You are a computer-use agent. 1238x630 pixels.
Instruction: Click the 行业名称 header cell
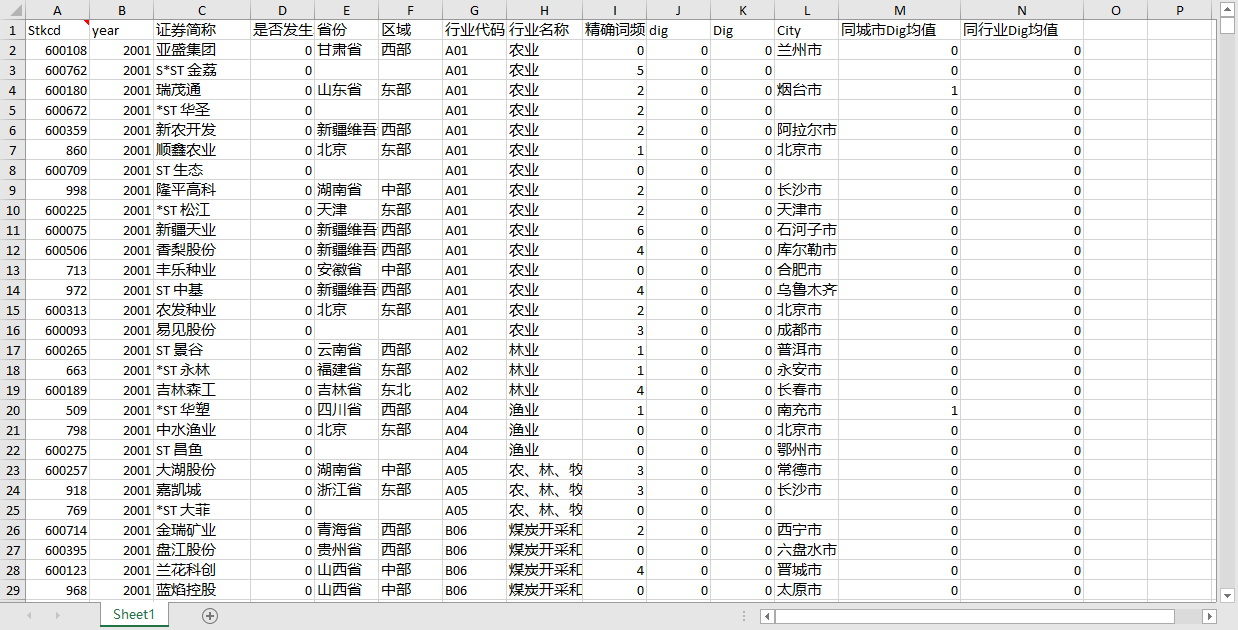(544, 30)
